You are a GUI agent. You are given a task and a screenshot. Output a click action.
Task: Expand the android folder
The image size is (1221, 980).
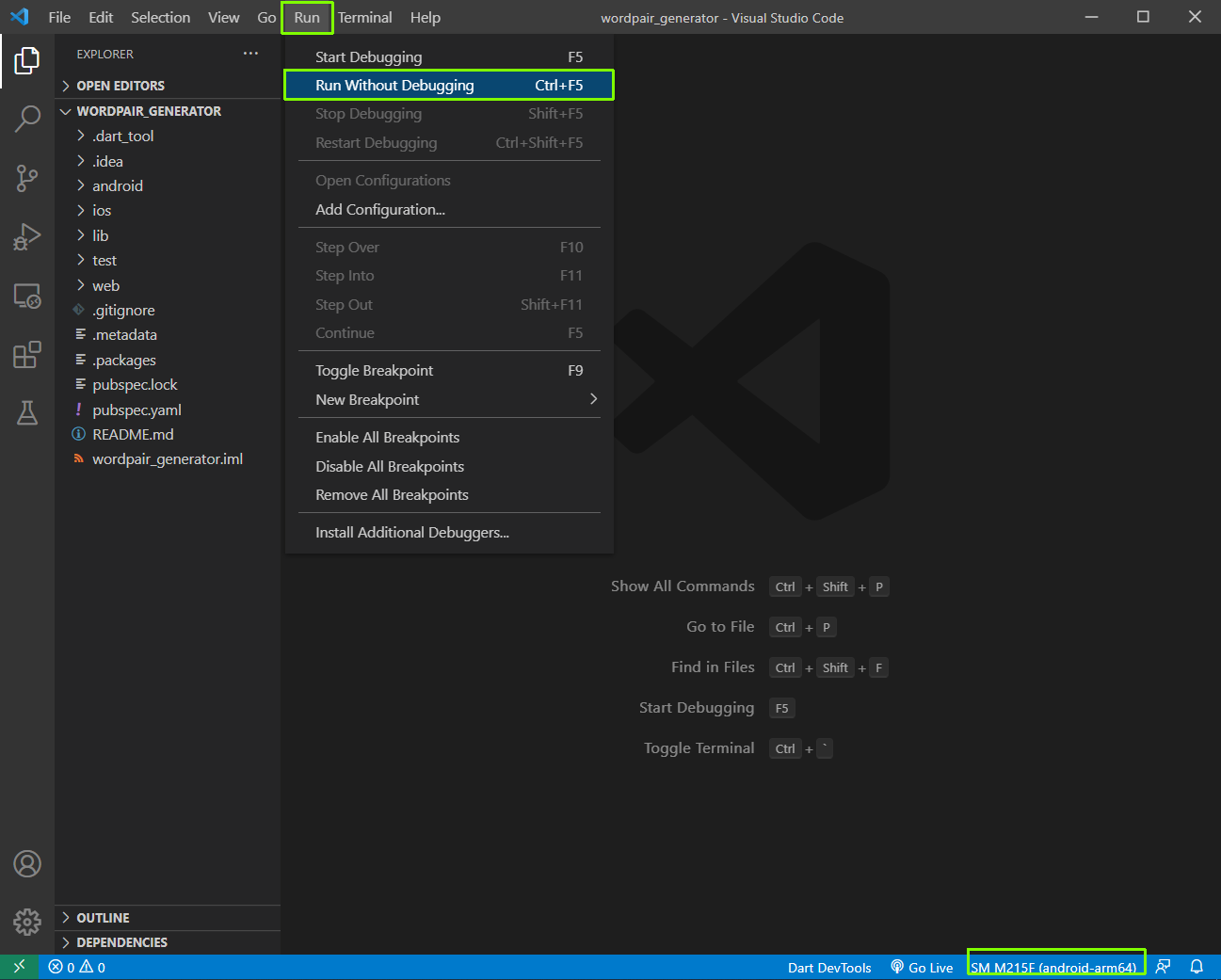pyautogui.click(x=168, y=186)
